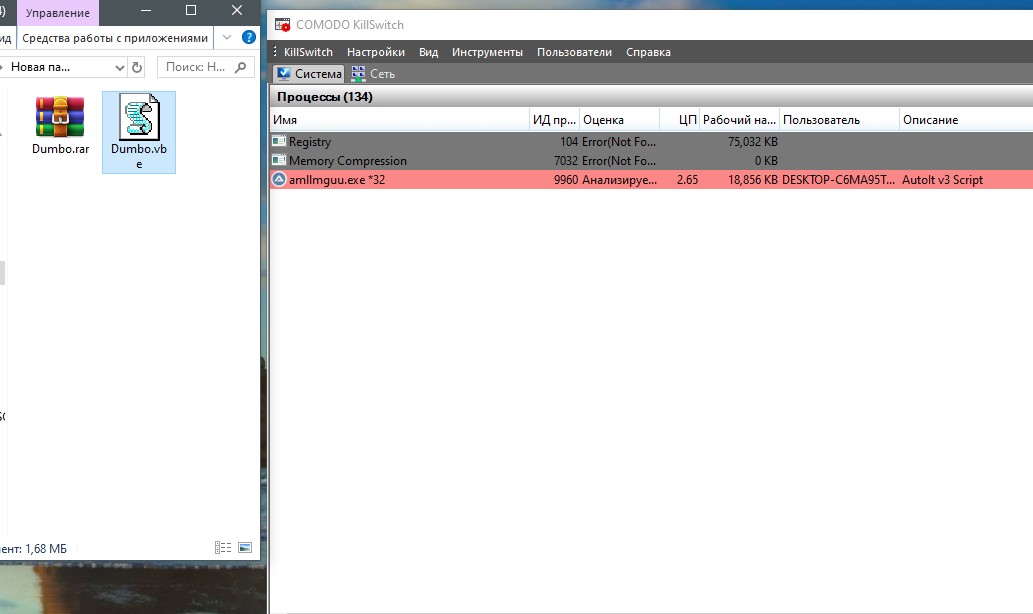
Task: Click the 0 KB working set cell
Action: coord(766,161)
